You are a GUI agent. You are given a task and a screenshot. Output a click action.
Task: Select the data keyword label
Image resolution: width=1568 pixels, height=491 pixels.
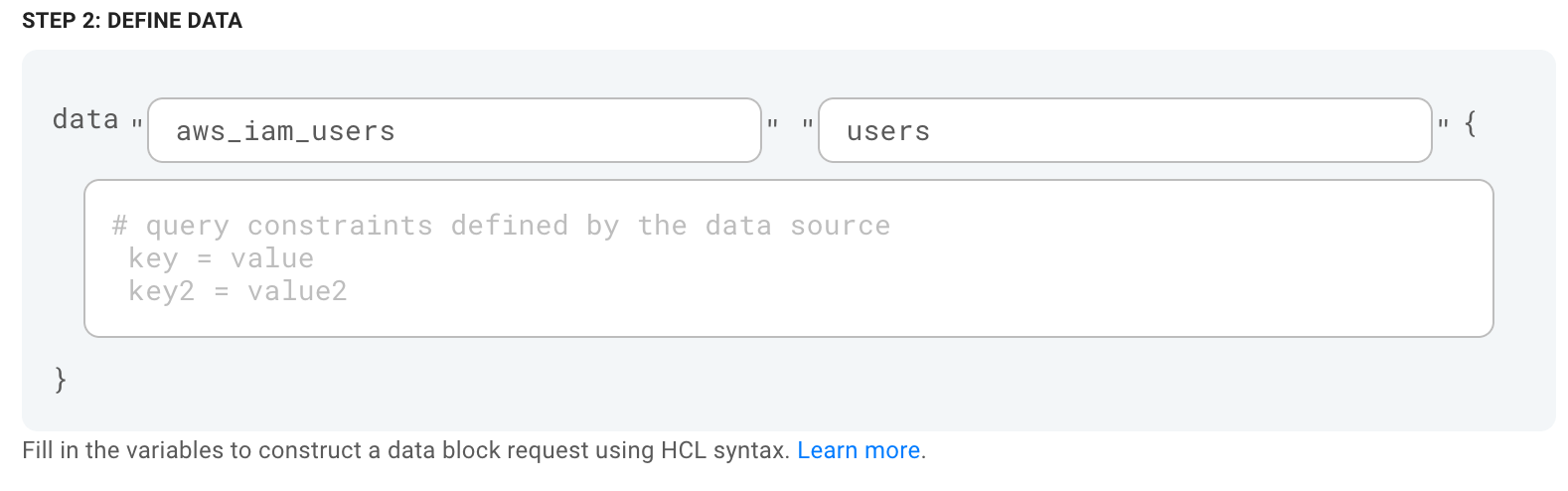[85, 119]
